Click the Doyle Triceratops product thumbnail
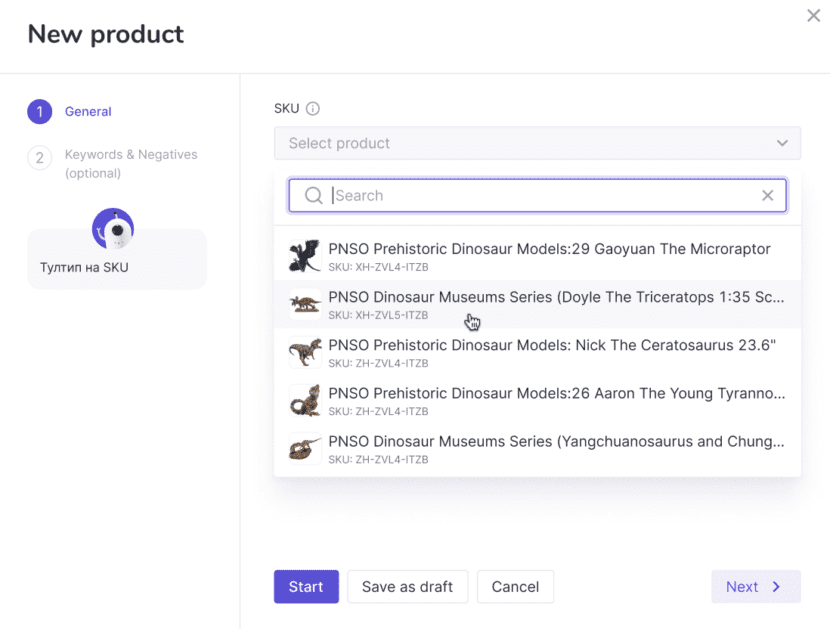830x629 pixels. [x=305, y=304]
